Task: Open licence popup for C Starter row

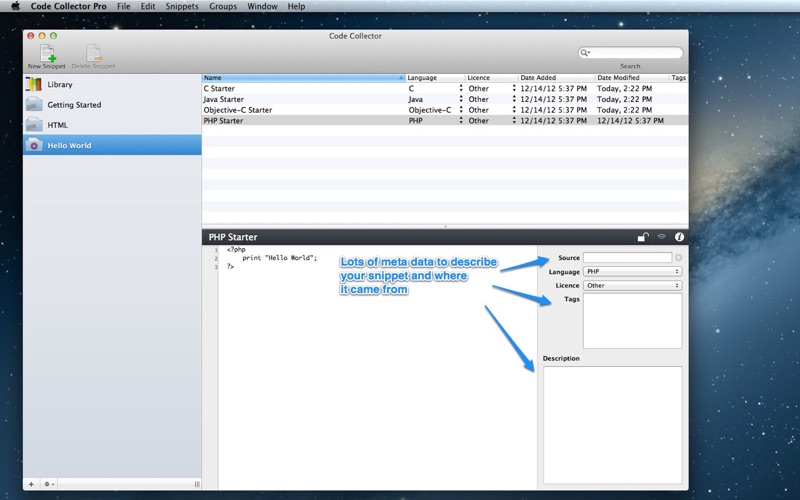Action: point(514,88)
